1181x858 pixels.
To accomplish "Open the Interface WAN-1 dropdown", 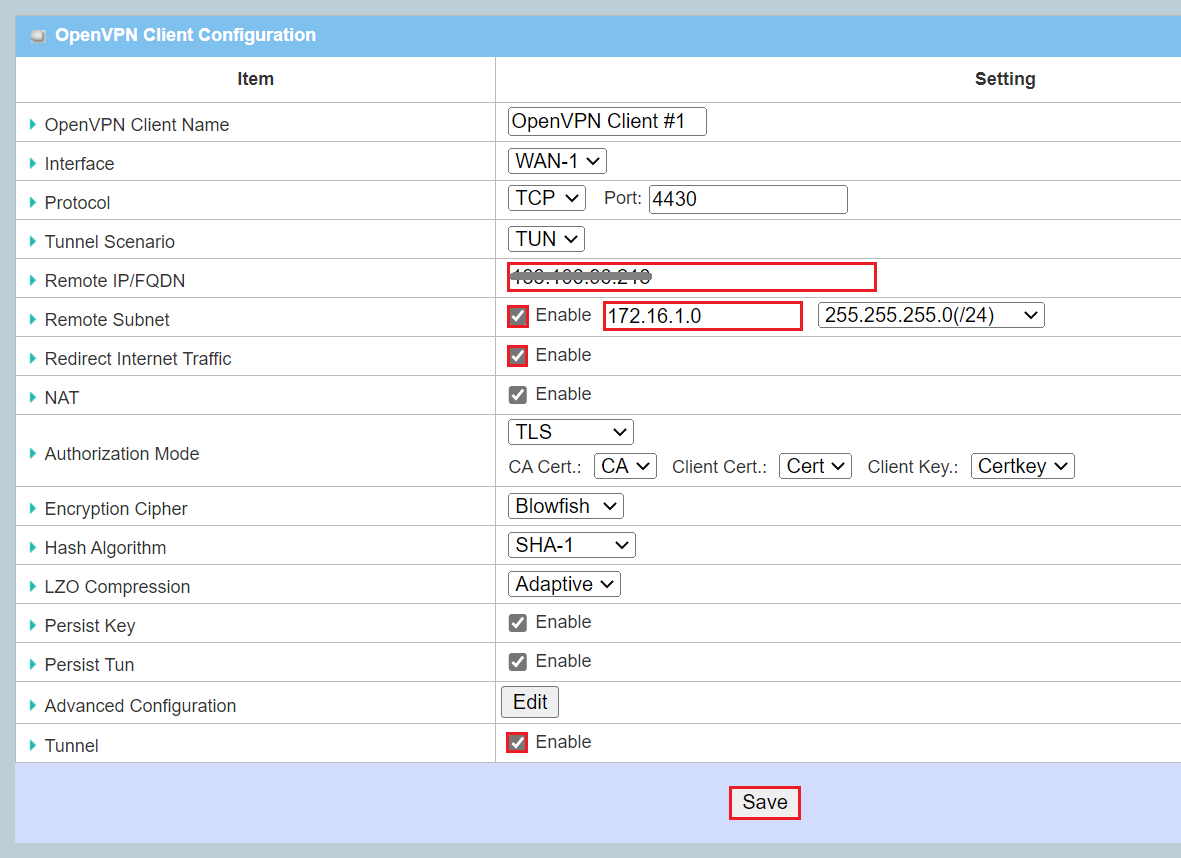I will 557,161.
